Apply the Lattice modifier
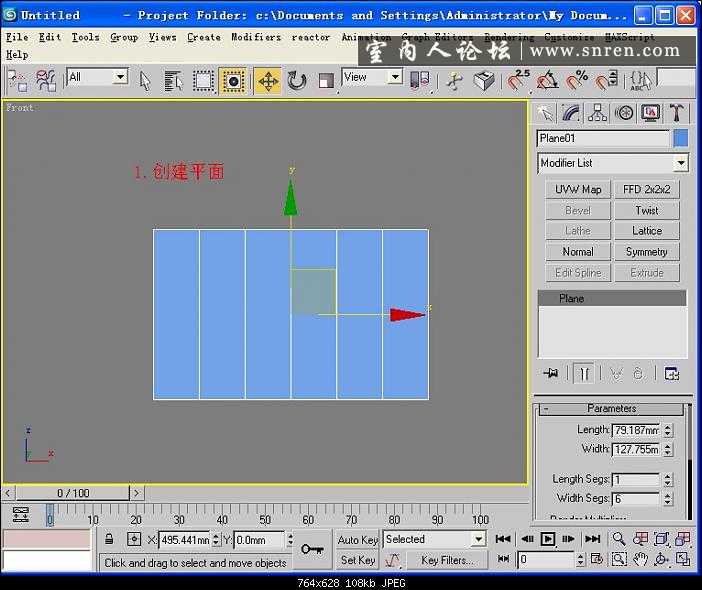The width and height of the screenshot is (702, 590). click(x=646, y=231)
